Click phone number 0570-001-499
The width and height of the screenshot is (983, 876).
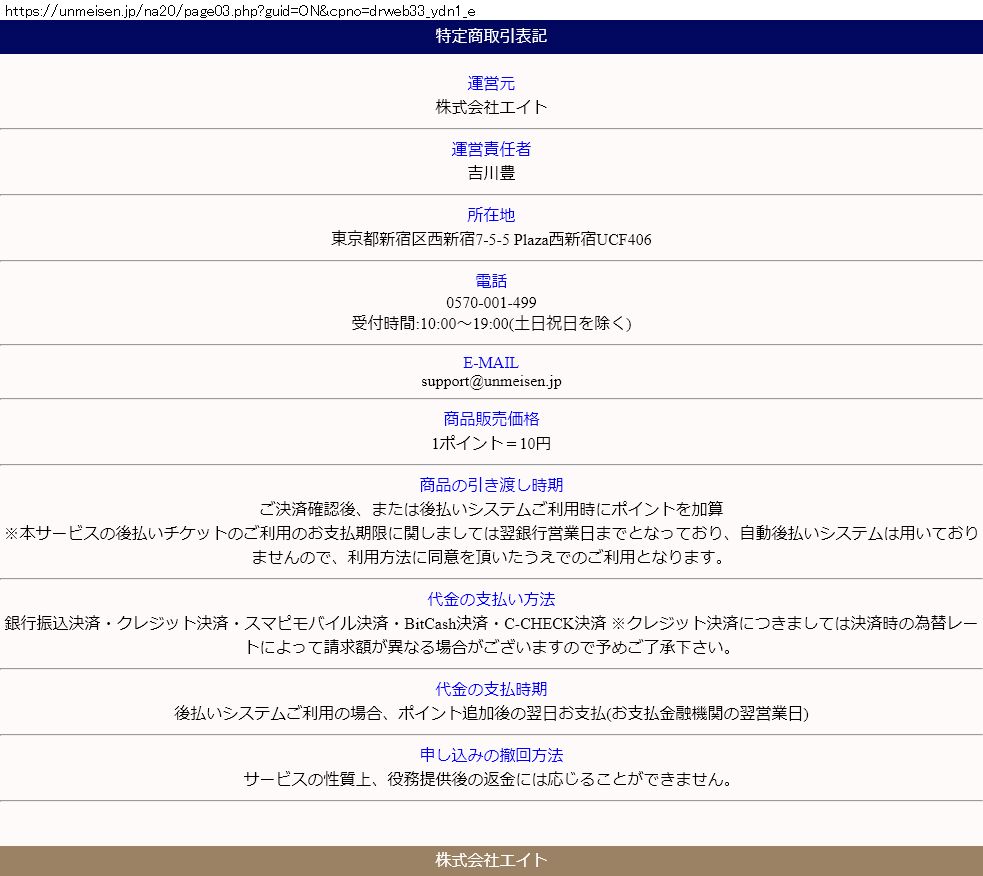491,302
